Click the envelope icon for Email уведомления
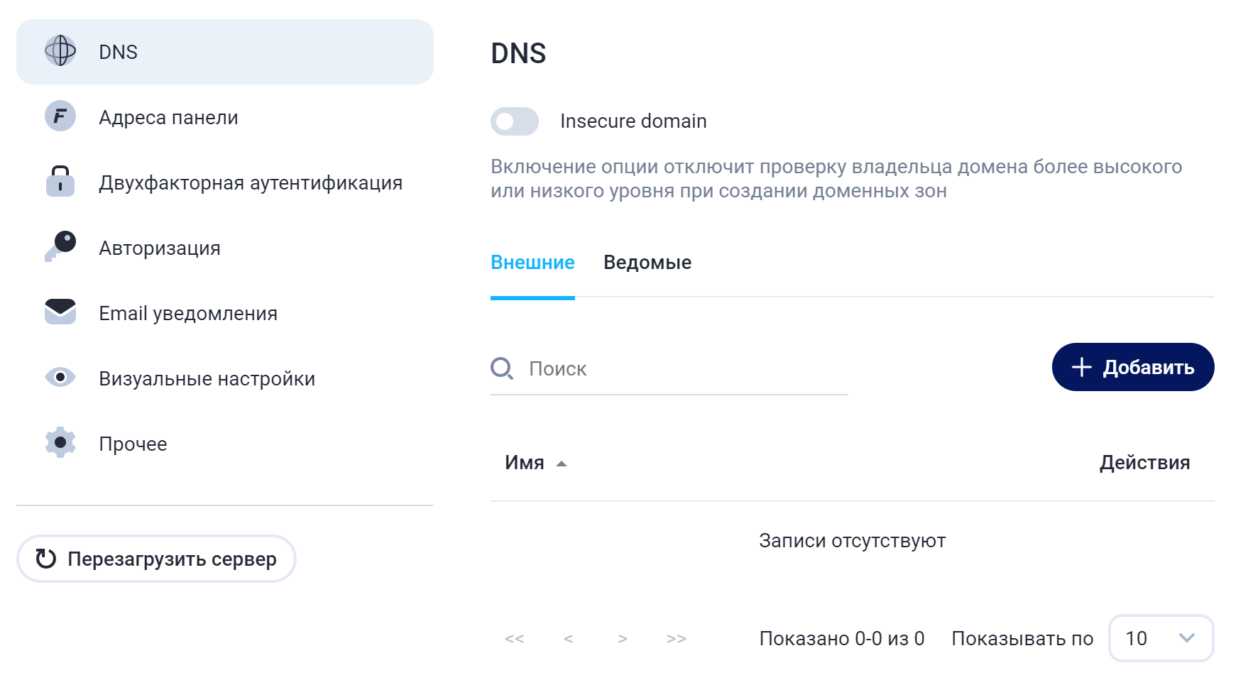Viewport: 1248px width, 685px height. click(x=60, y=312)
